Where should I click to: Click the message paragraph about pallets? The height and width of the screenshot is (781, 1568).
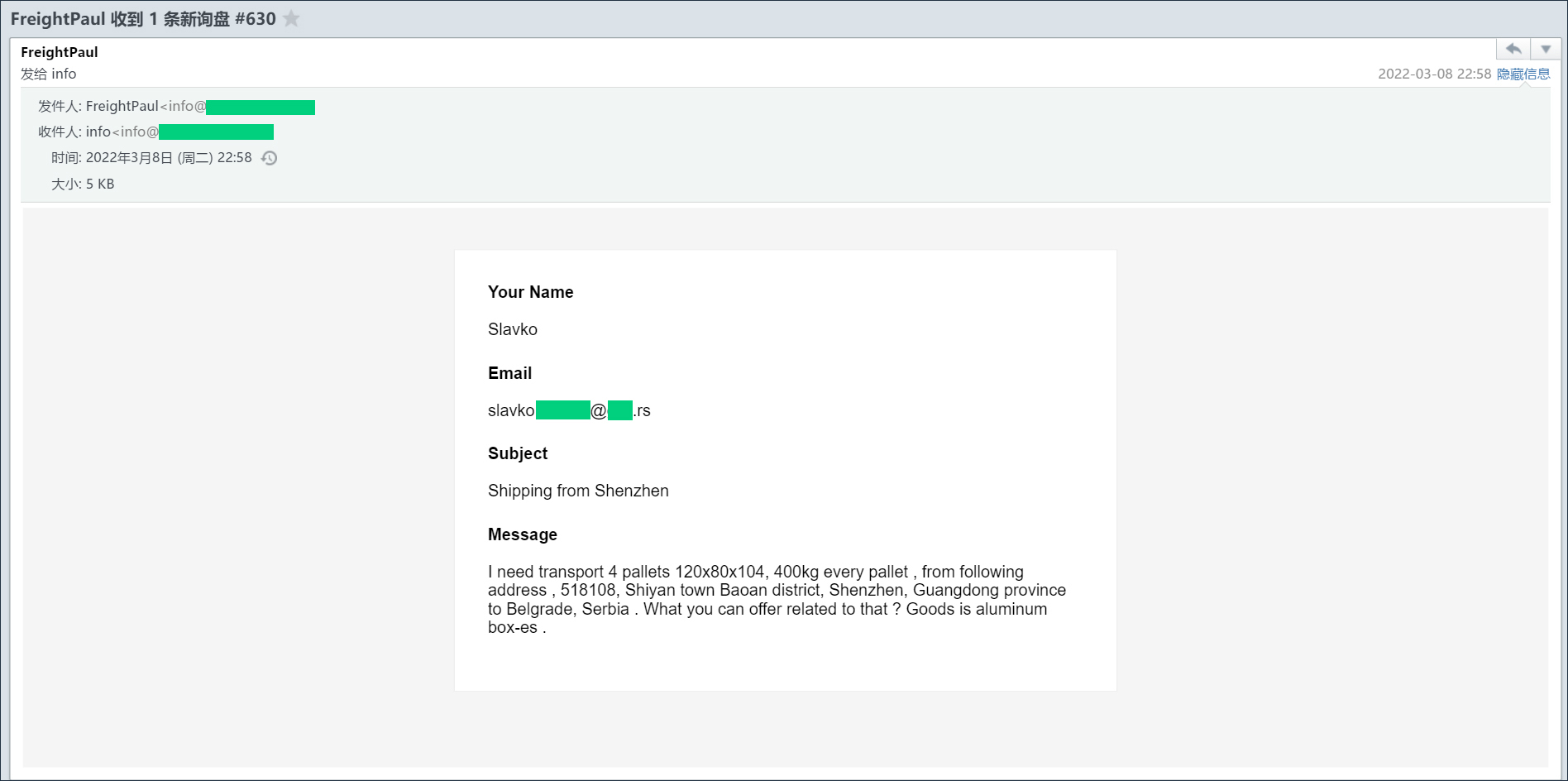coord(776,599)
